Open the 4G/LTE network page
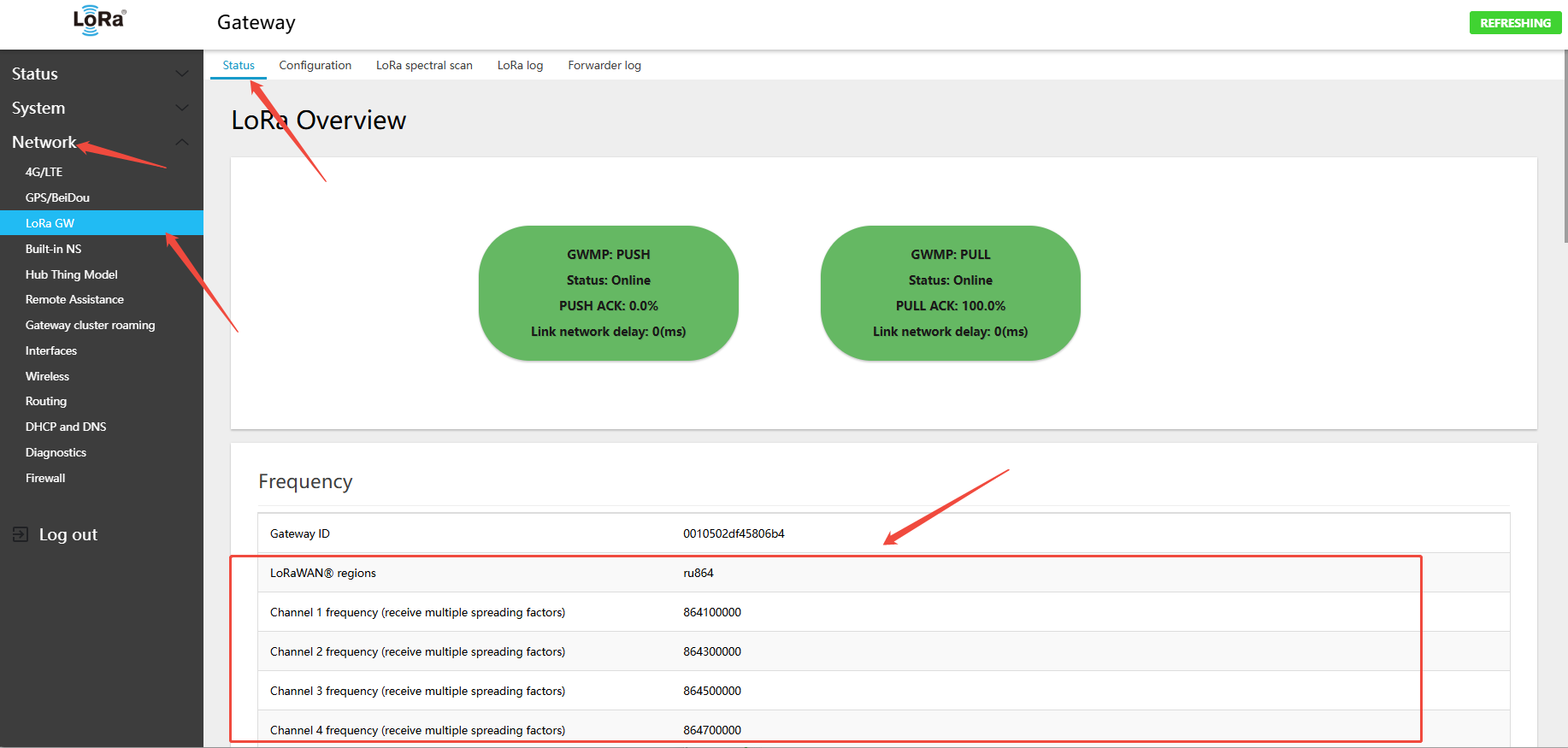 pos(44,172)
